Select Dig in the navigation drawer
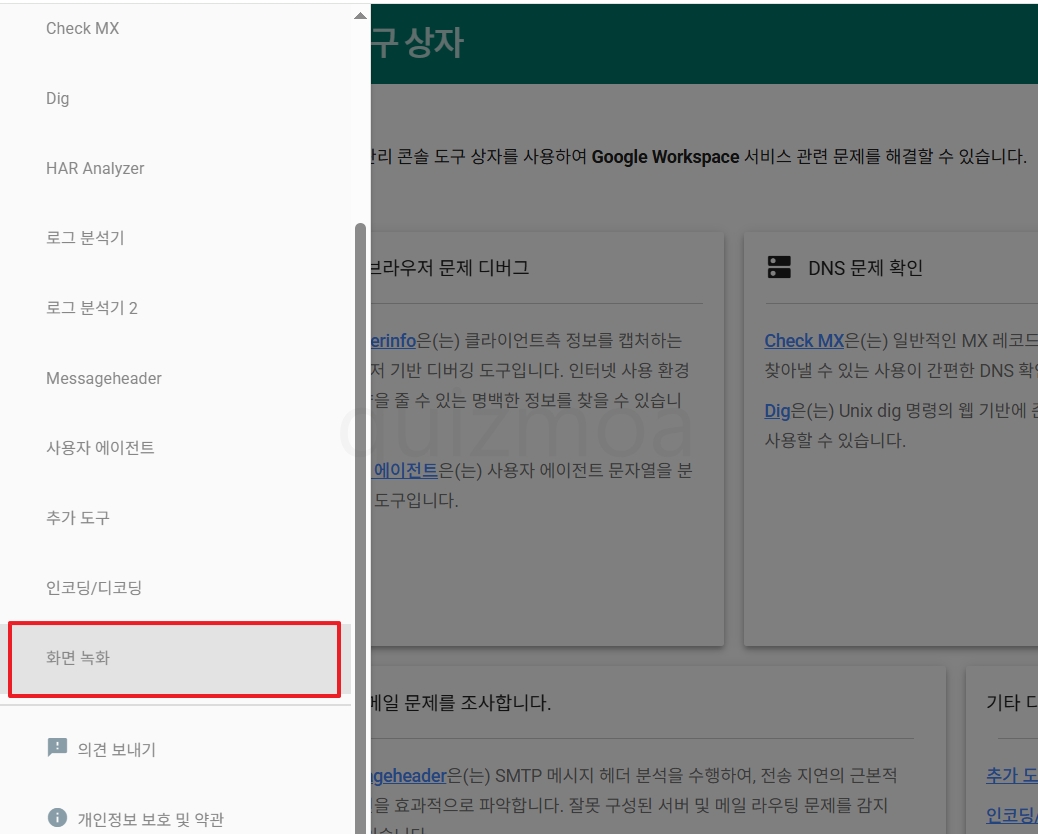 175,99
